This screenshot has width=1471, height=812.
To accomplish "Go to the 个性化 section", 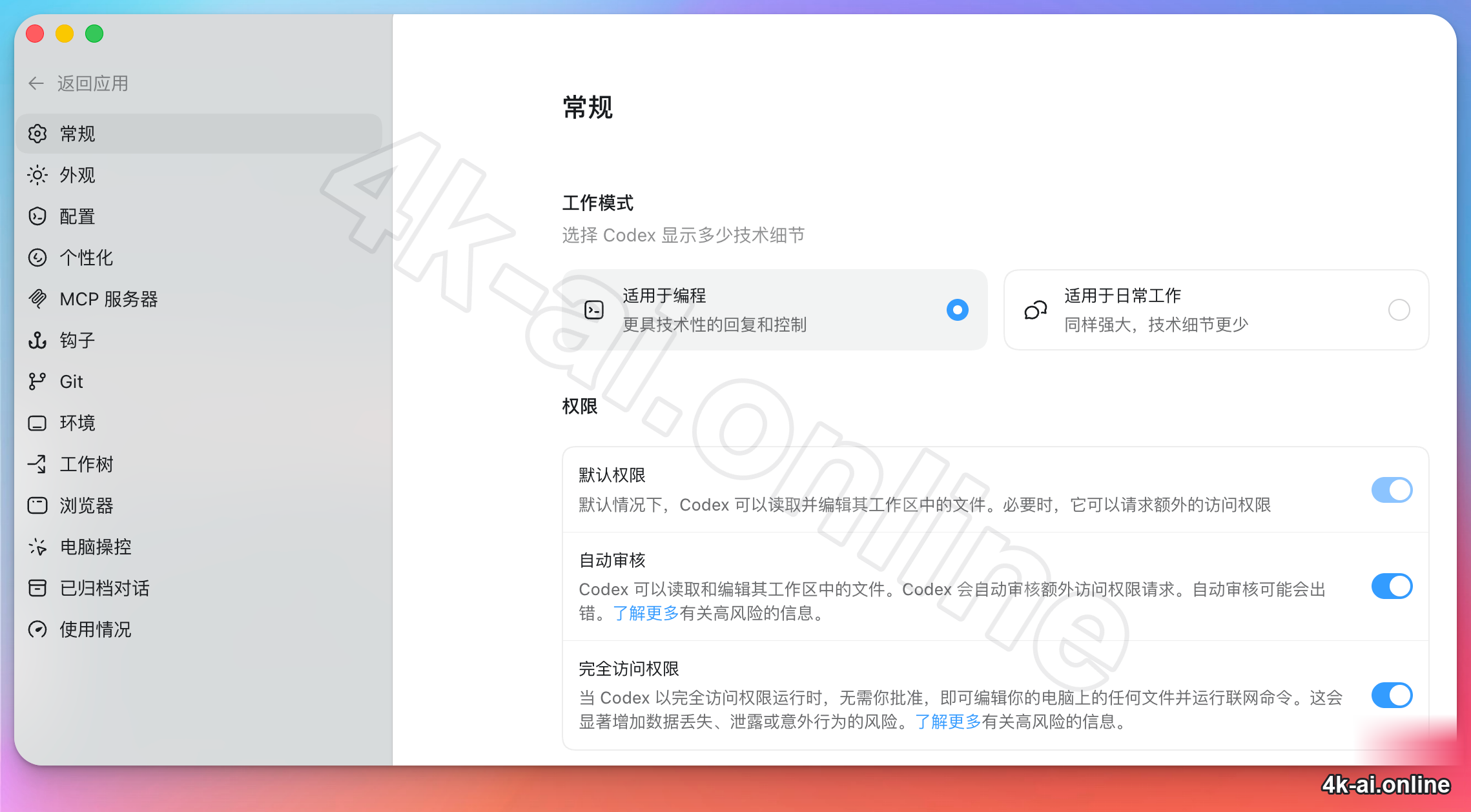I will click(x=200, y=258).
